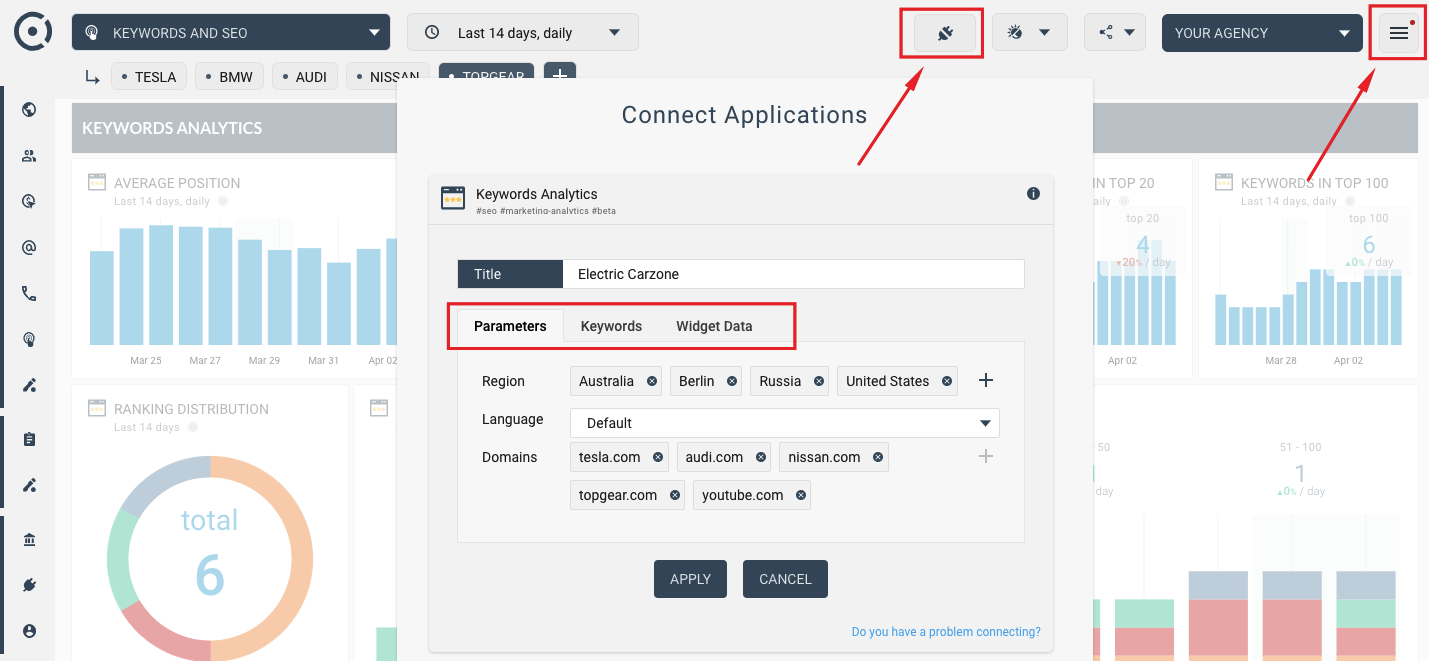The width and height of the screenshot is (1429, 661).
Task: Open the Last 14 days, daily date range dropdown
Action: (523, 33)
